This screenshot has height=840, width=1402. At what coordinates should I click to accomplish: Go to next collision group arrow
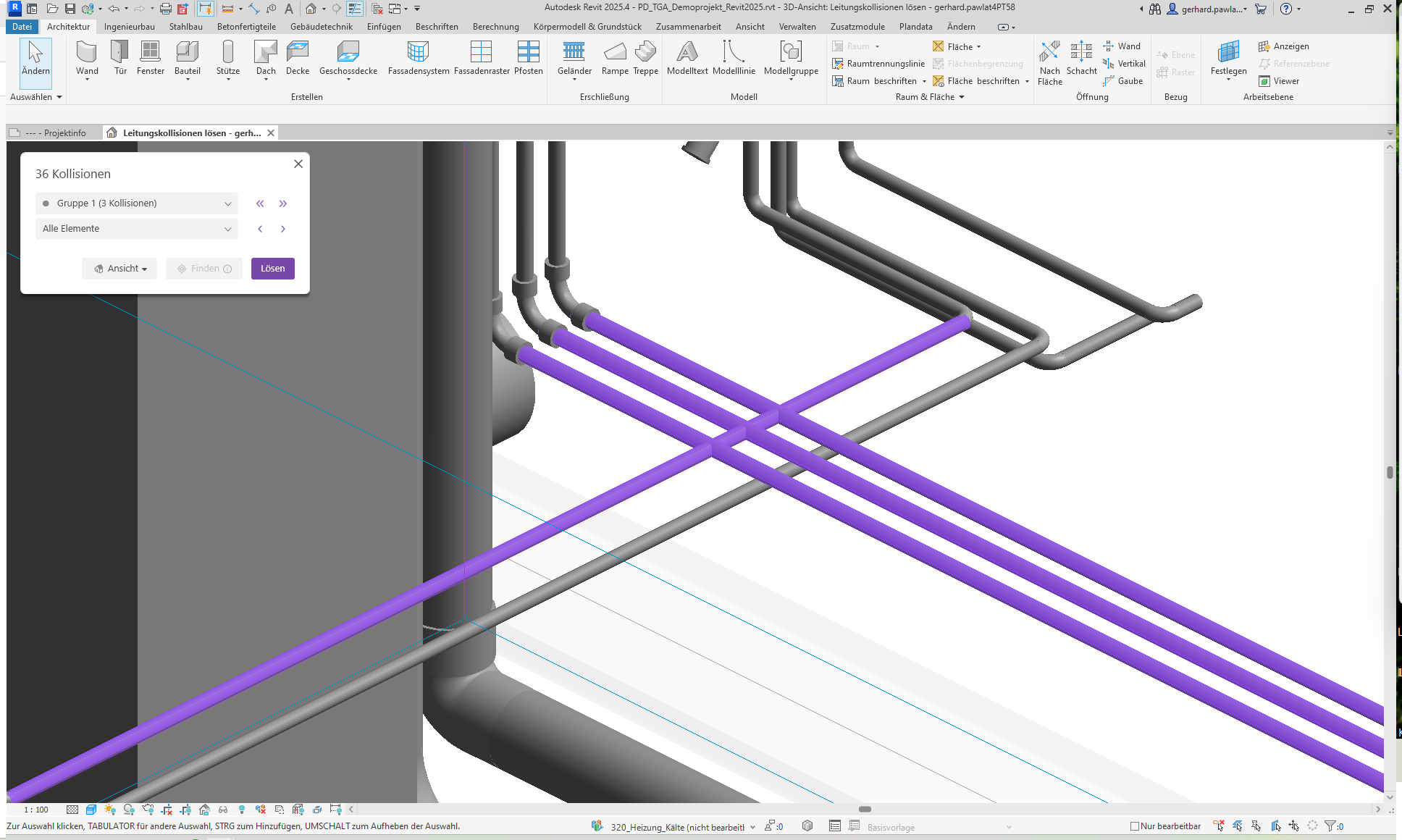click(x=283, y=203)
